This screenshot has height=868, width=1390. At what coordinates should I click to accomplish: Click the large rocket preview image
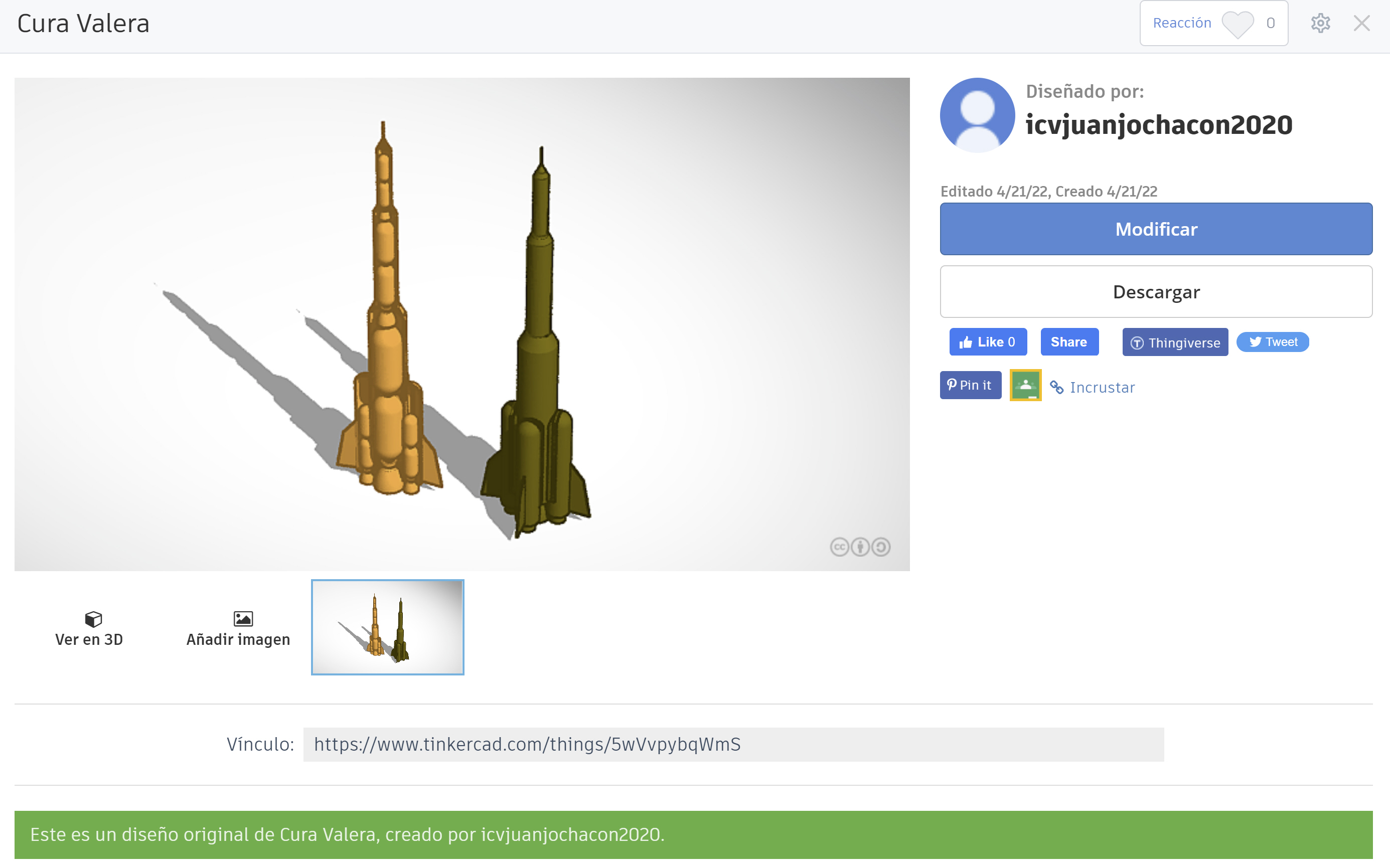pos(461,324)
